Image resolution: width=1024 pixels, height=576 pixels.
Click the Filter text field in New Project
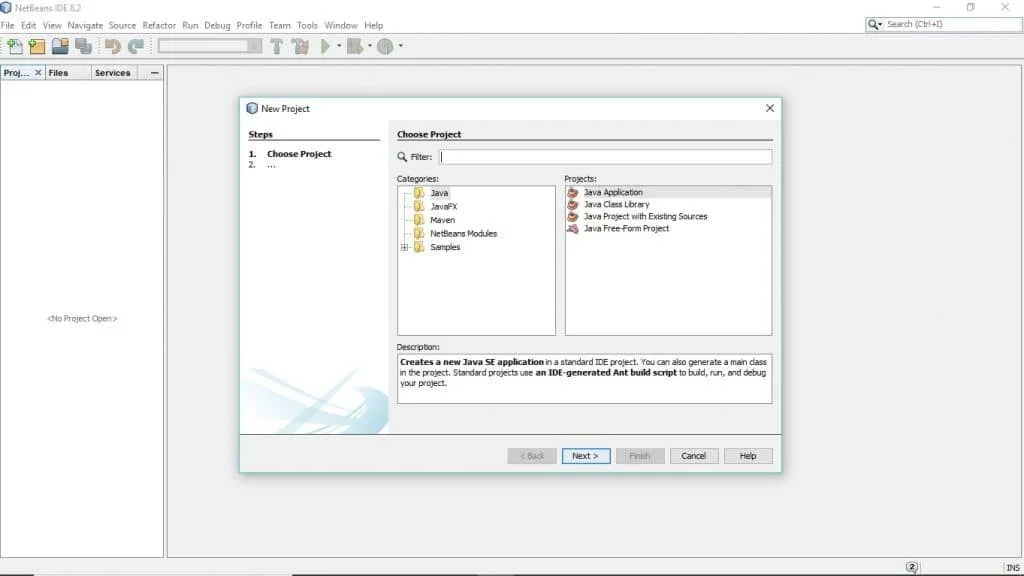click(605, 157)
